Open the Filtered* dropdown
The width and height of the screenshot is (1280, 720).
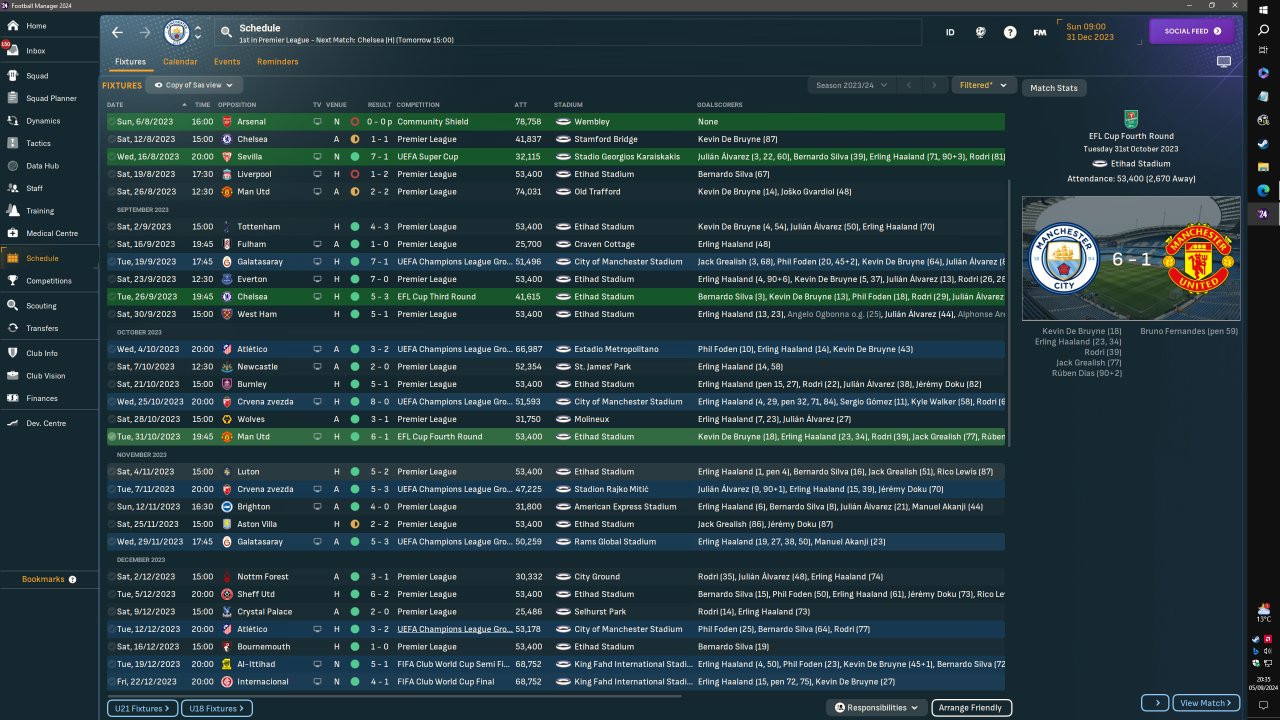pos(983,86)
